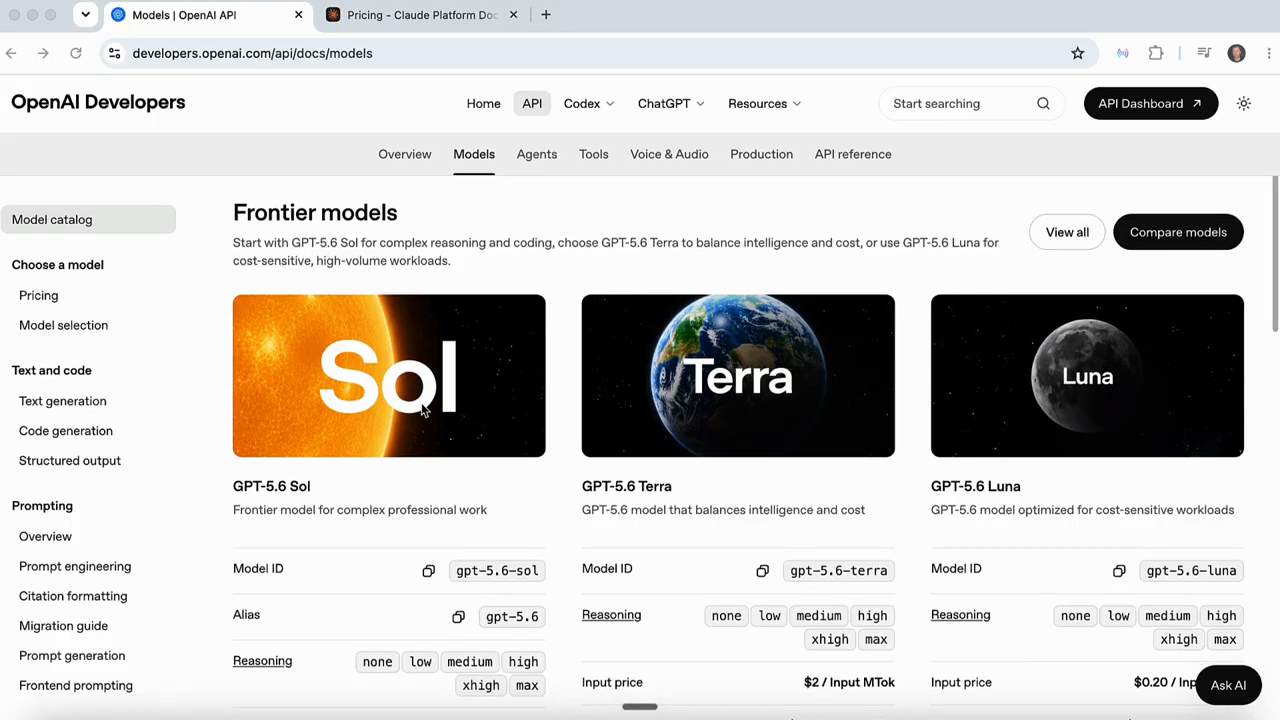Screen dimensions: 1280x720
Task: Select API in the top navigation
Action: click(532, 104)
